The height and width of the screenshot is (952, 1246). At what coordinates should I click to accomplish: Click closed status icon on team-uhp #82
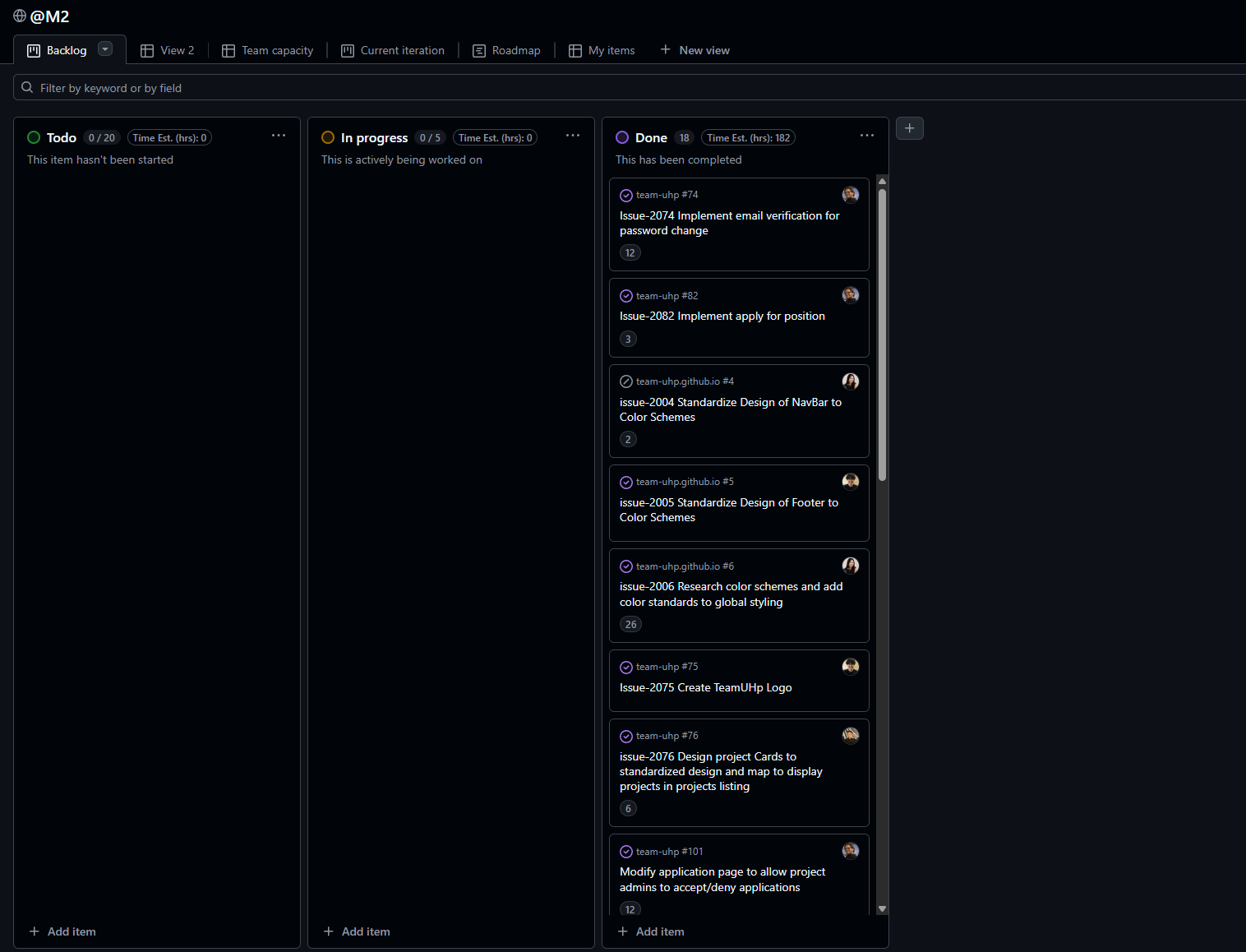[x=626, y=296]
